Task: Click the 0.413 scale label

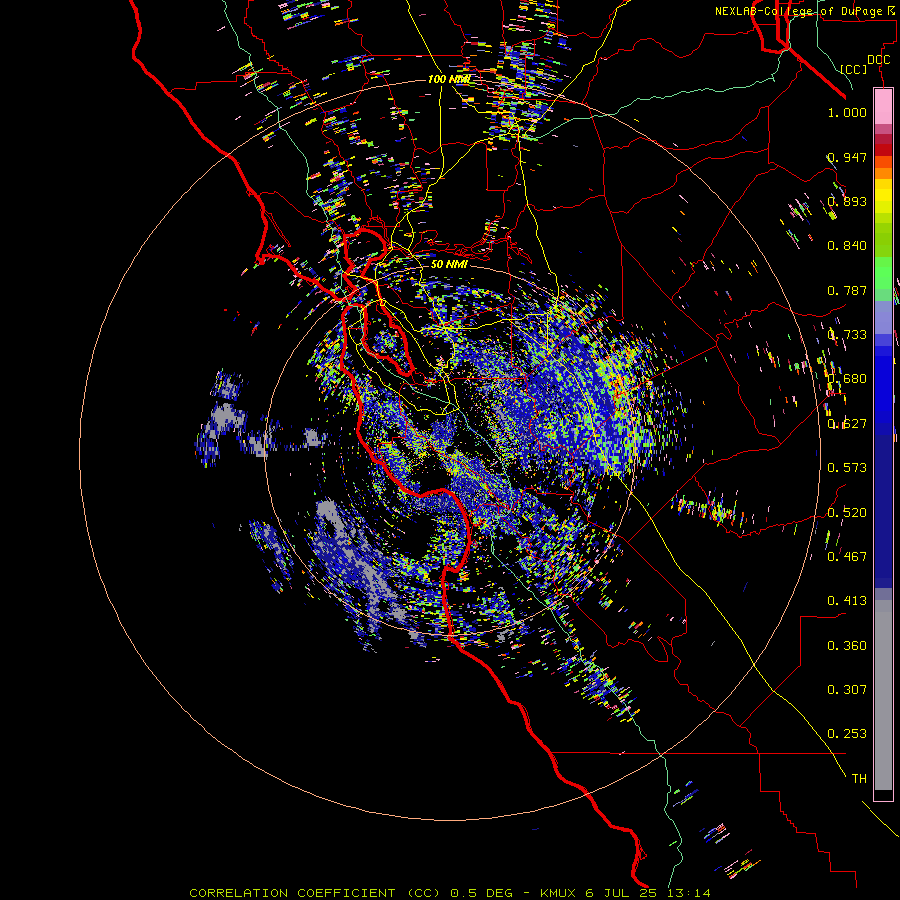Action: (847, 601)
